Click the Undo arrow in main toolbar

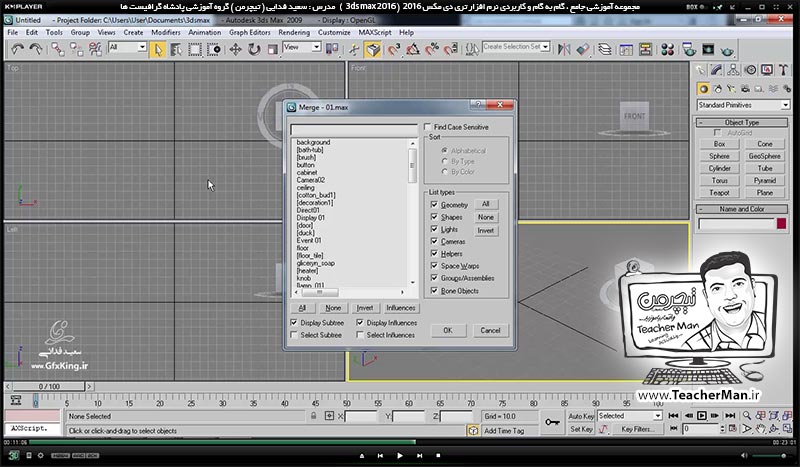pos(17,49)
